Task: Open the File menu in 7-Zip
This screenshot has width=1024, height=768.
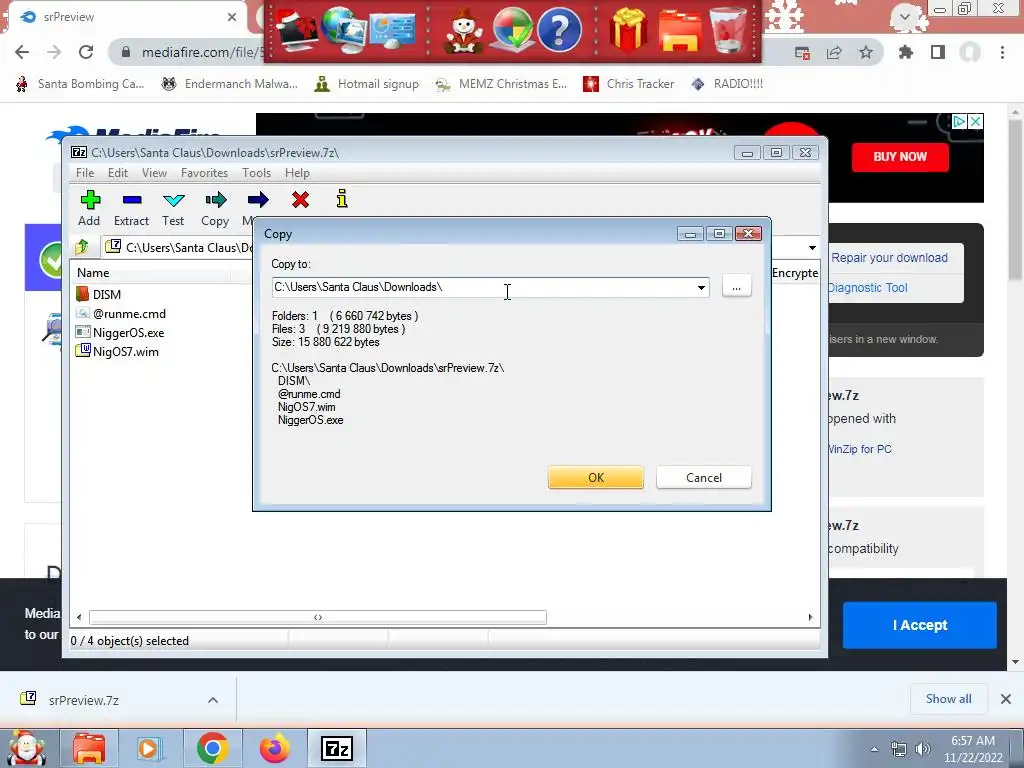Action: click(x=85, y=173)
